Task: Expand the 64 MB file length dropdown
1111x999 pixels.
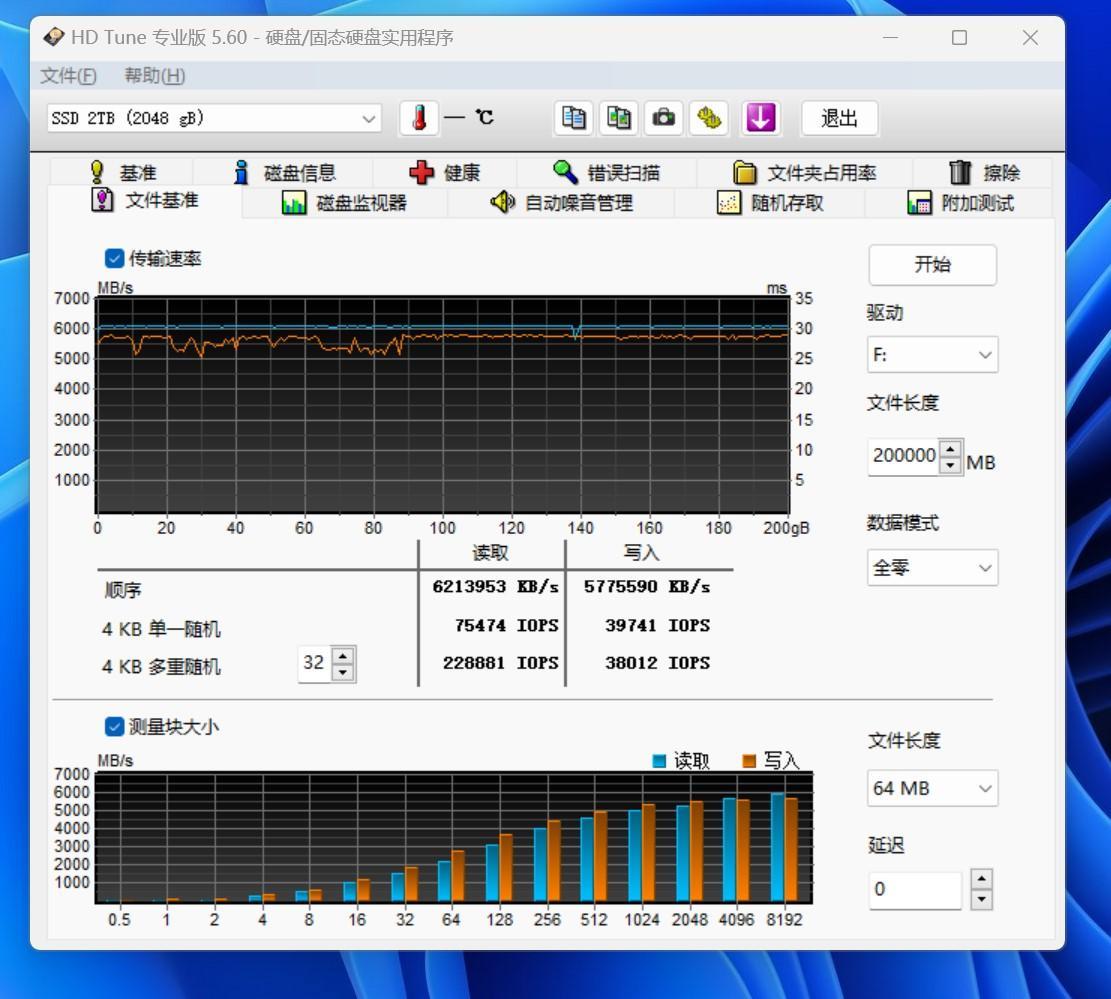Action: 932,789
